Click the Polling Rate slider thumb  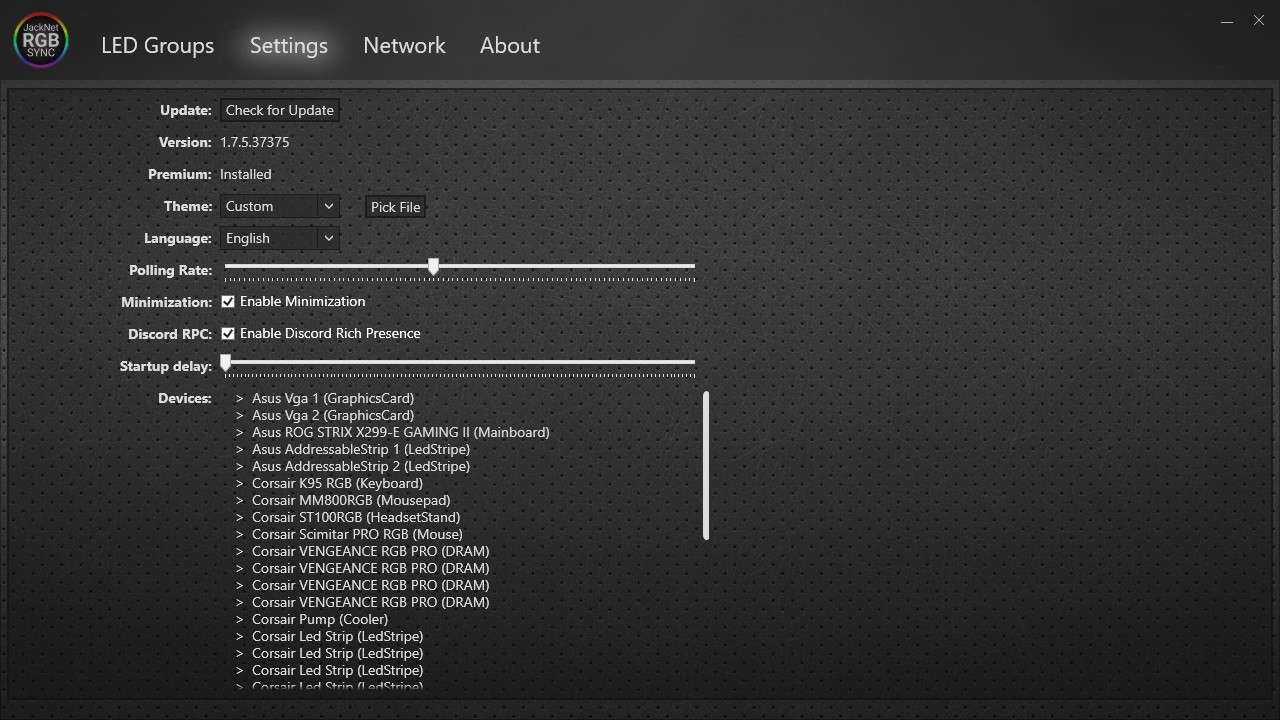click(x=433, y=267)
